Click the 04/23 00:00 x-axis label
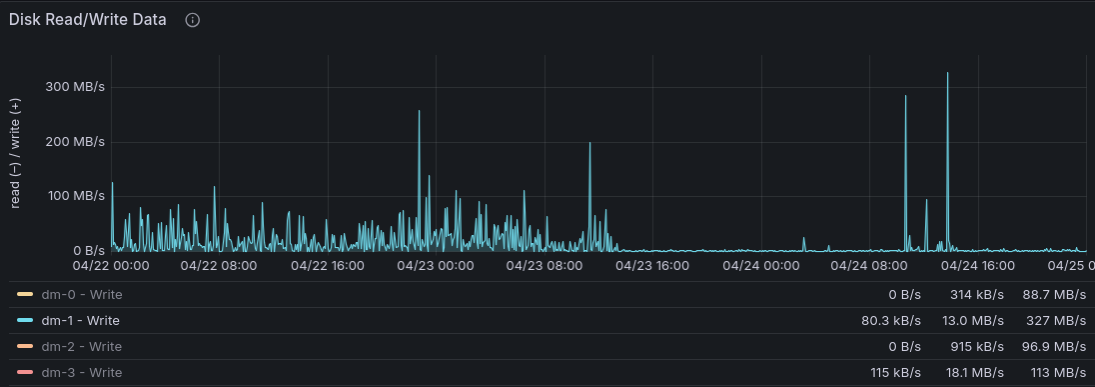 coord(435,265)
